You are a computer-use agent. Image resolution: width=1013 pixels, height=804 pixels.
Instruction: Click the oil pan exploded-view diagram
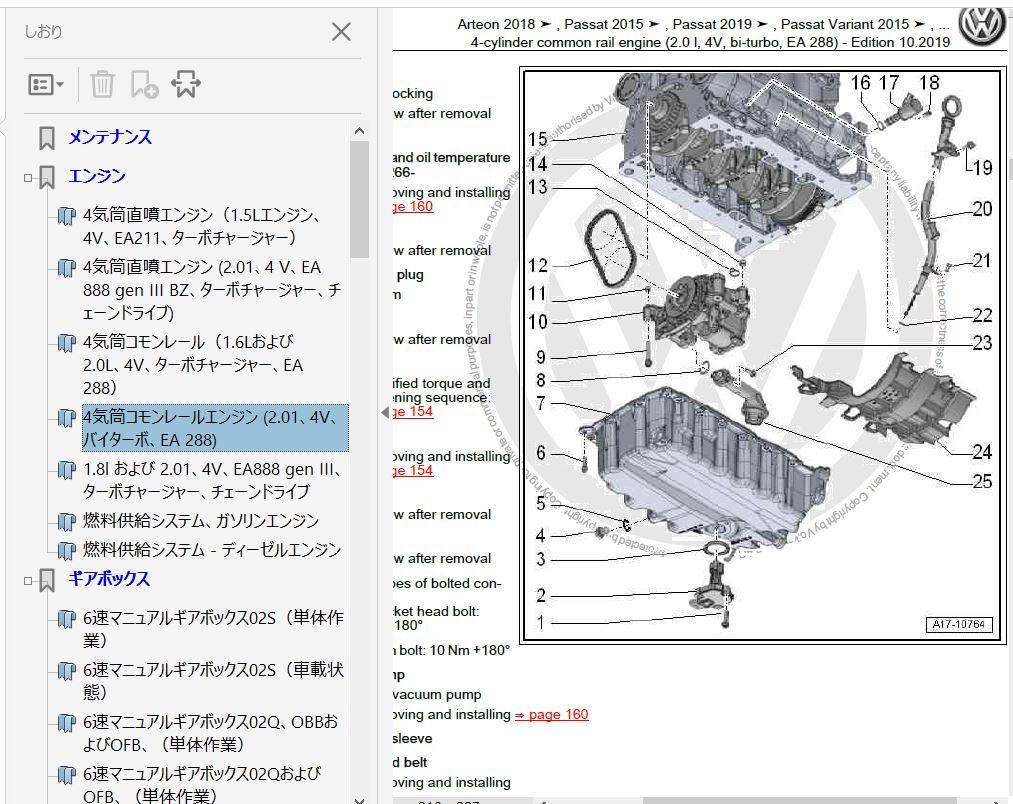point(763,355)
